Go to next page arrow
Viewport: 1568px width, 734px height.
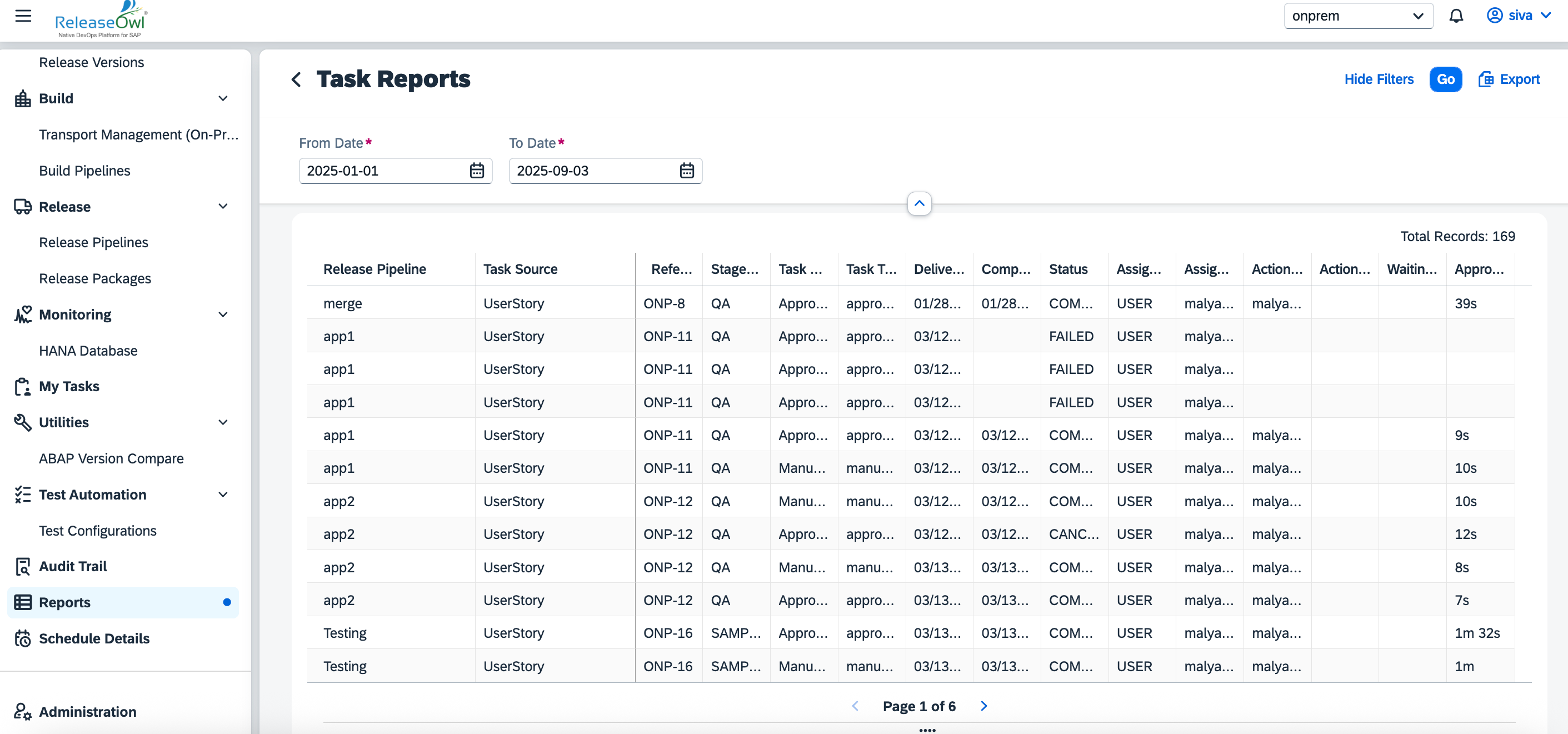(983, 706)
